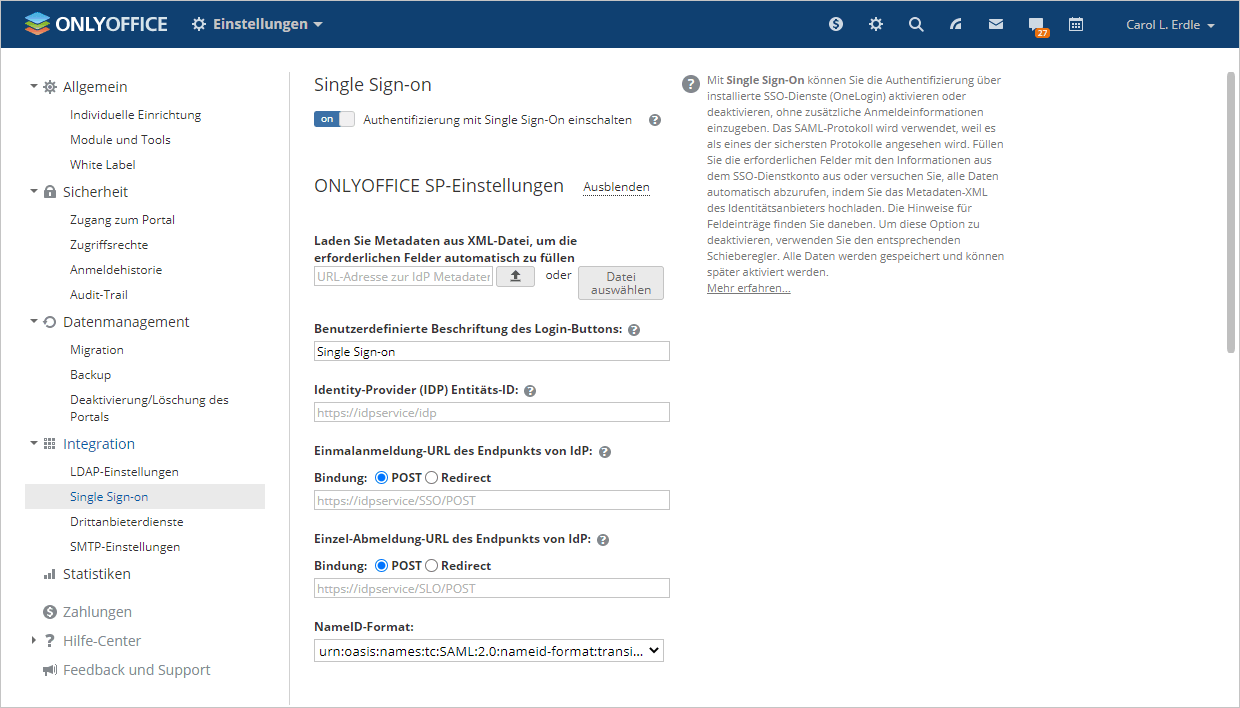Screen dimensions: 1240x708
Task: Go to LDAP-Einstellungen
Action: tap(124, 472)
